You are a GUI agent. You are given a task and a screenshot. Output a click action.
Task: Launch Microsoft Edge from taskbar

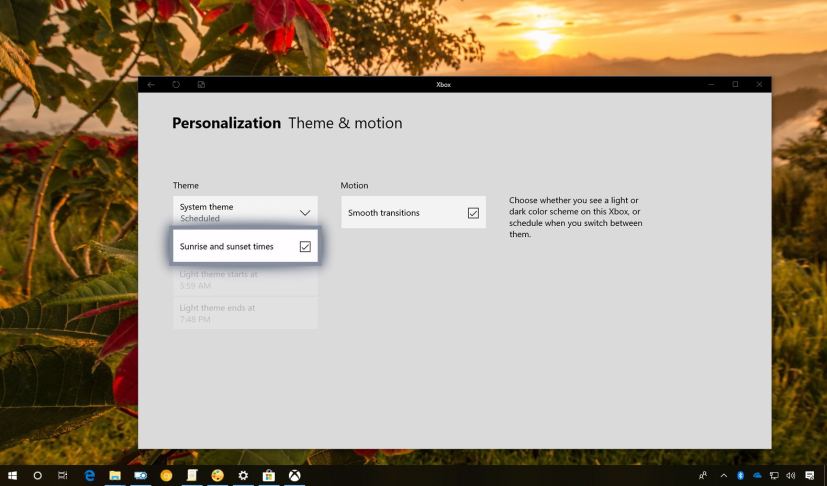(x=90, y=475)
